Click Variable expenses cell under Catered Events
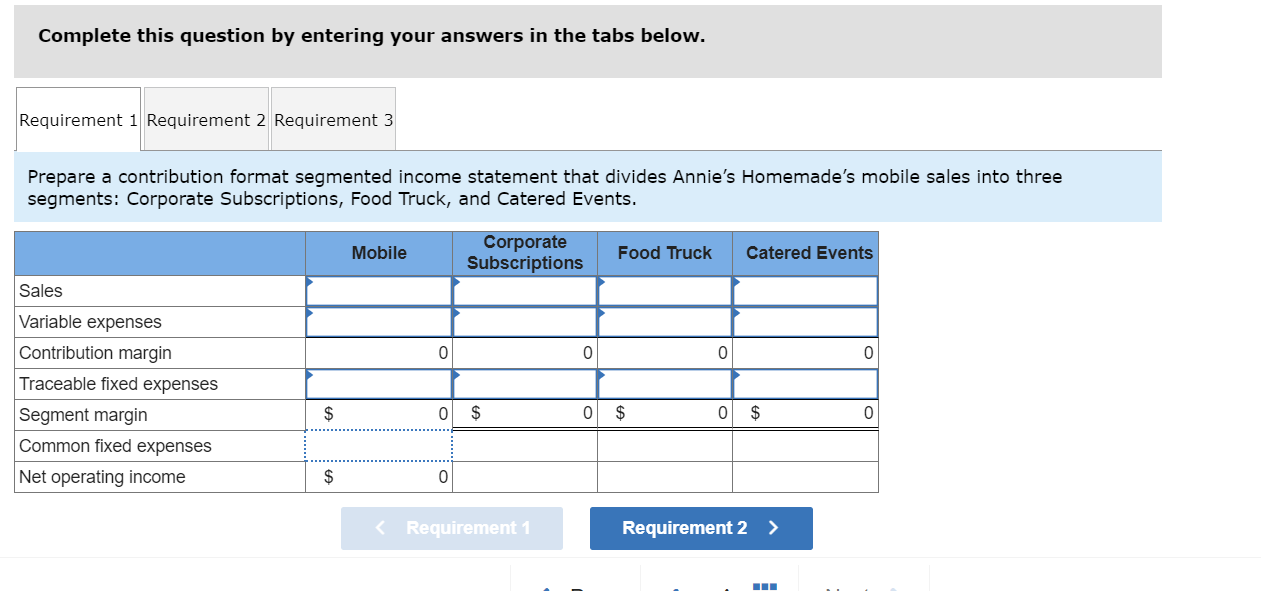Image resolution: width=1261 pixels, height=591 pixels. (x=806, y=321)
